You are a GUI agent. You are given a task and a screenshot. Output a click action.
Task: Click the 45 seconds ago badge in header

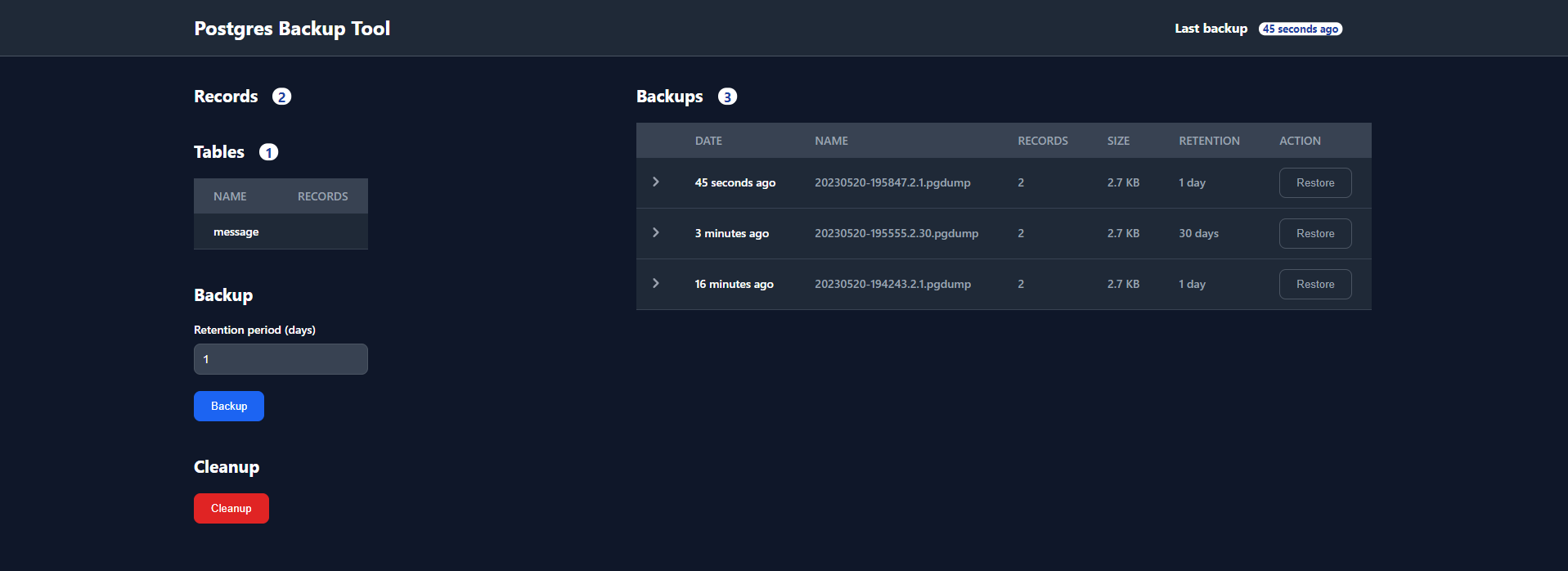click(1301, 29)
